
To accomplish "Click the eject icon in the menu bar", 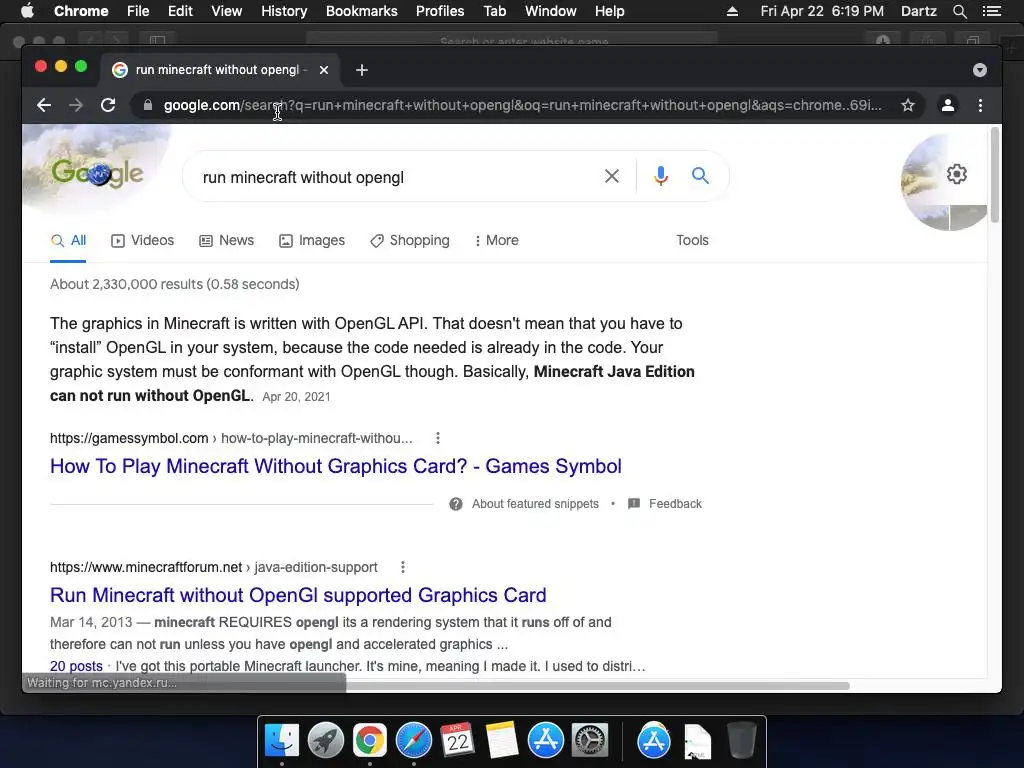I will (x=732, y=11).
